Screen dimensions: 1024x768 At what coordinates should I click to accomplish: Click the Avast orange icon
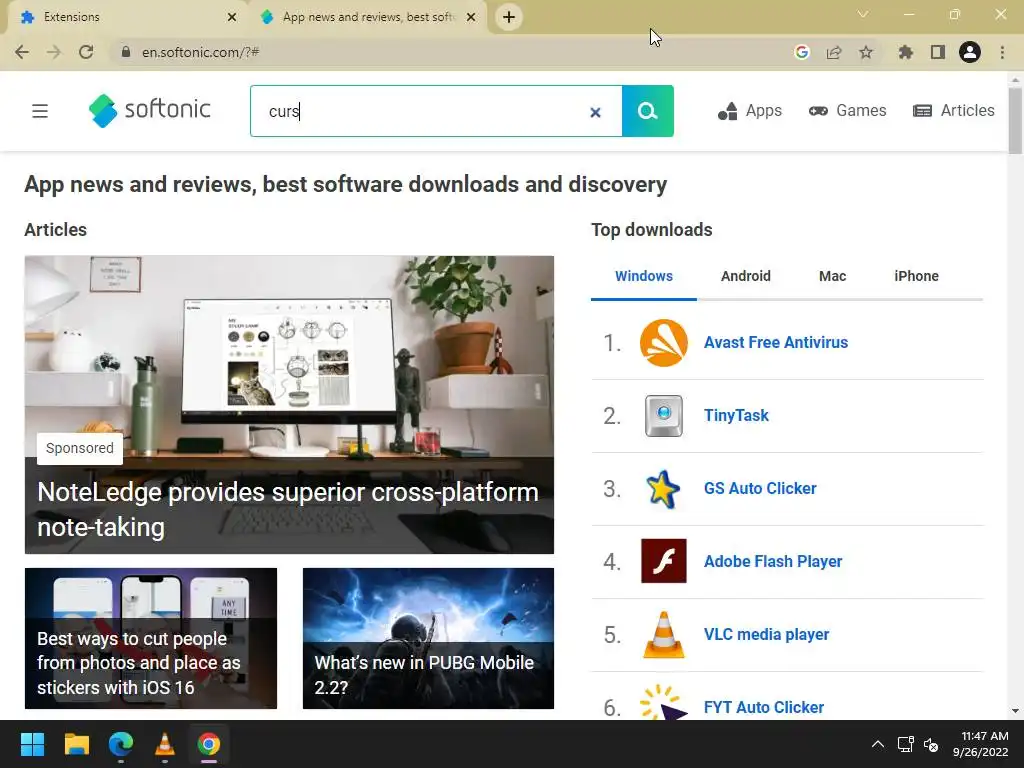(664, 343)
